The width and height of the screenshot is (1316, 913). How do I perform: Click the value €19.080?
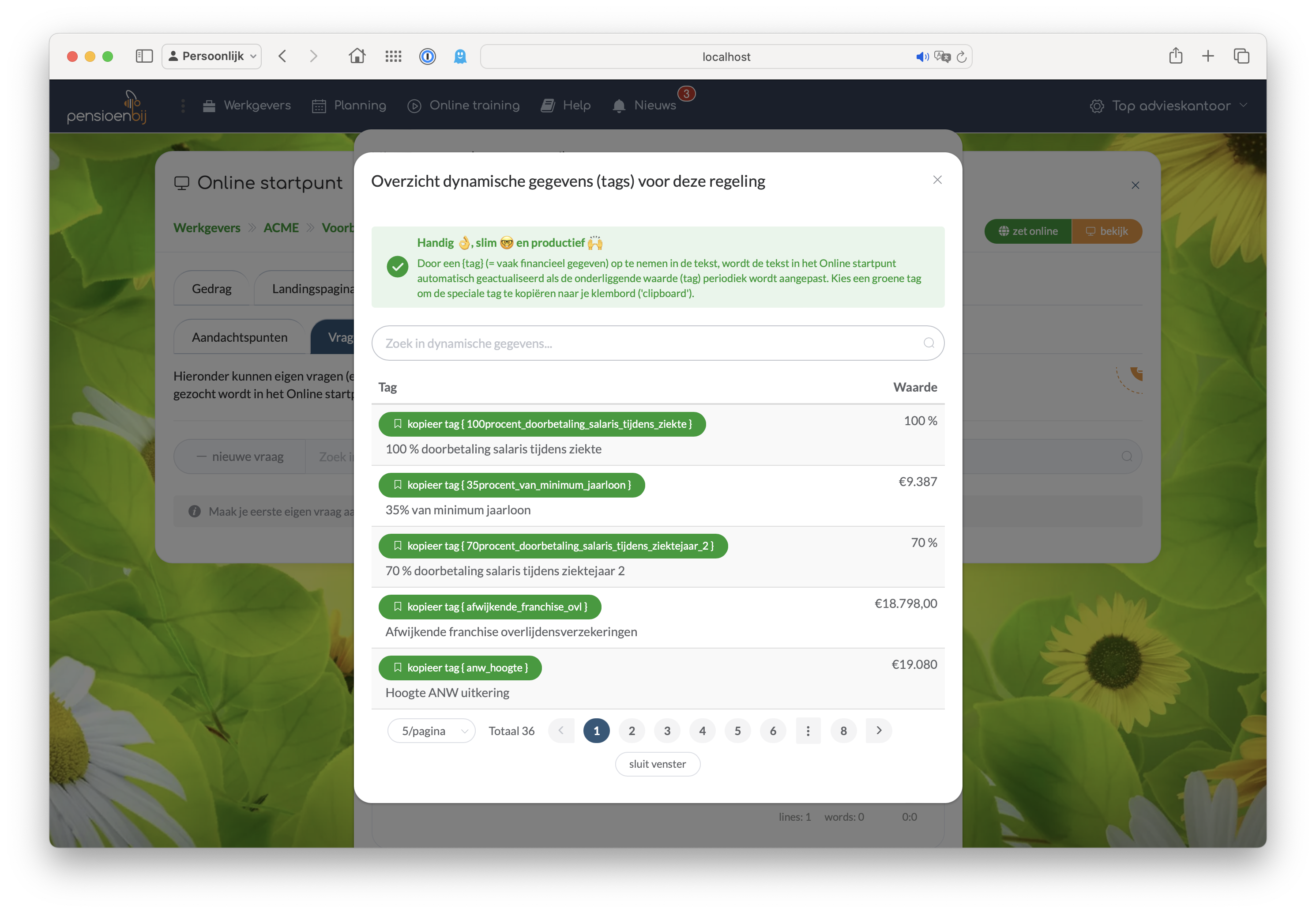[915, 665]
